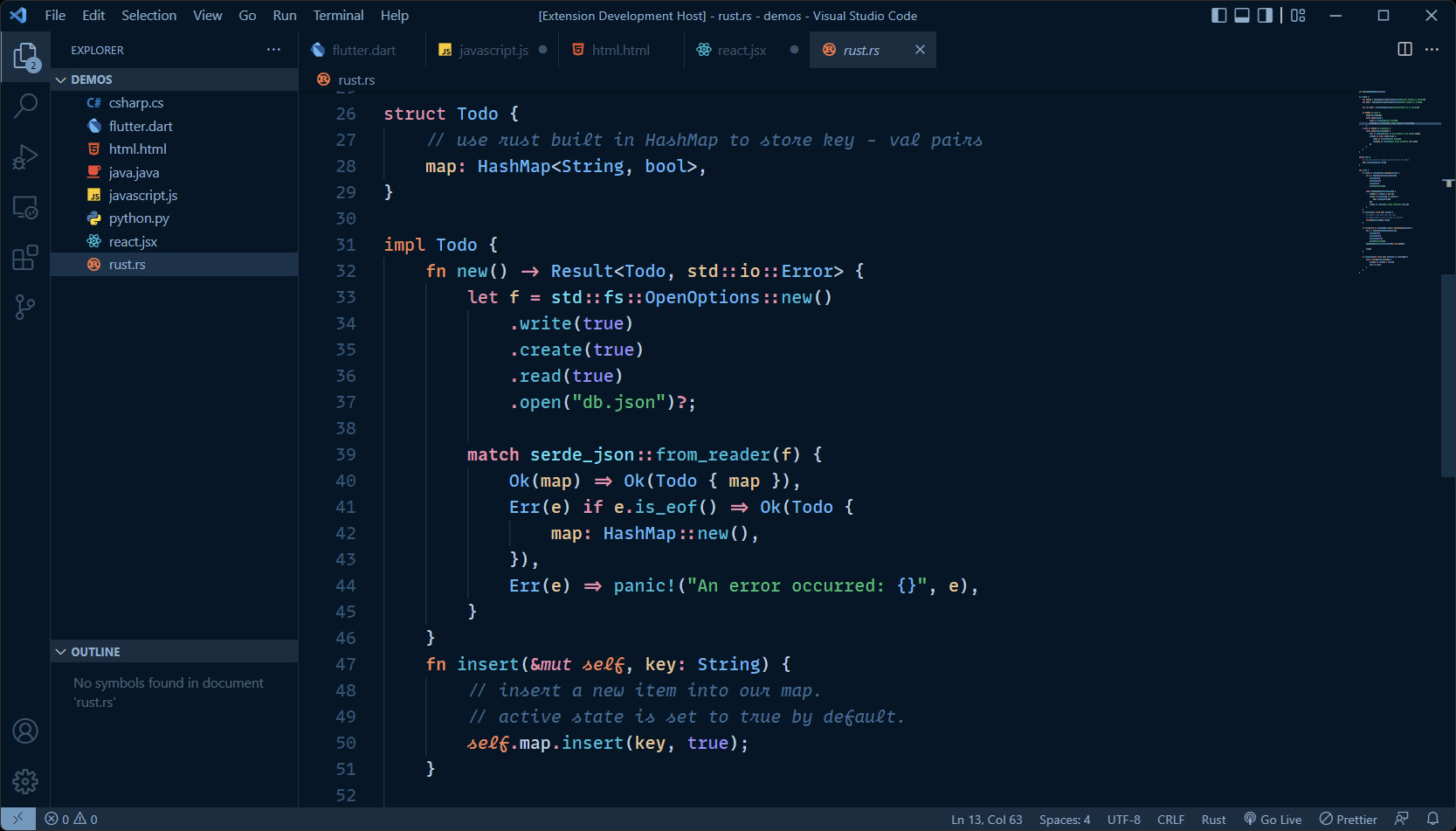Click unsaved dot on javascript.js tab
The height and width of the screenshot is (831, 1456).
coord(542,50)
